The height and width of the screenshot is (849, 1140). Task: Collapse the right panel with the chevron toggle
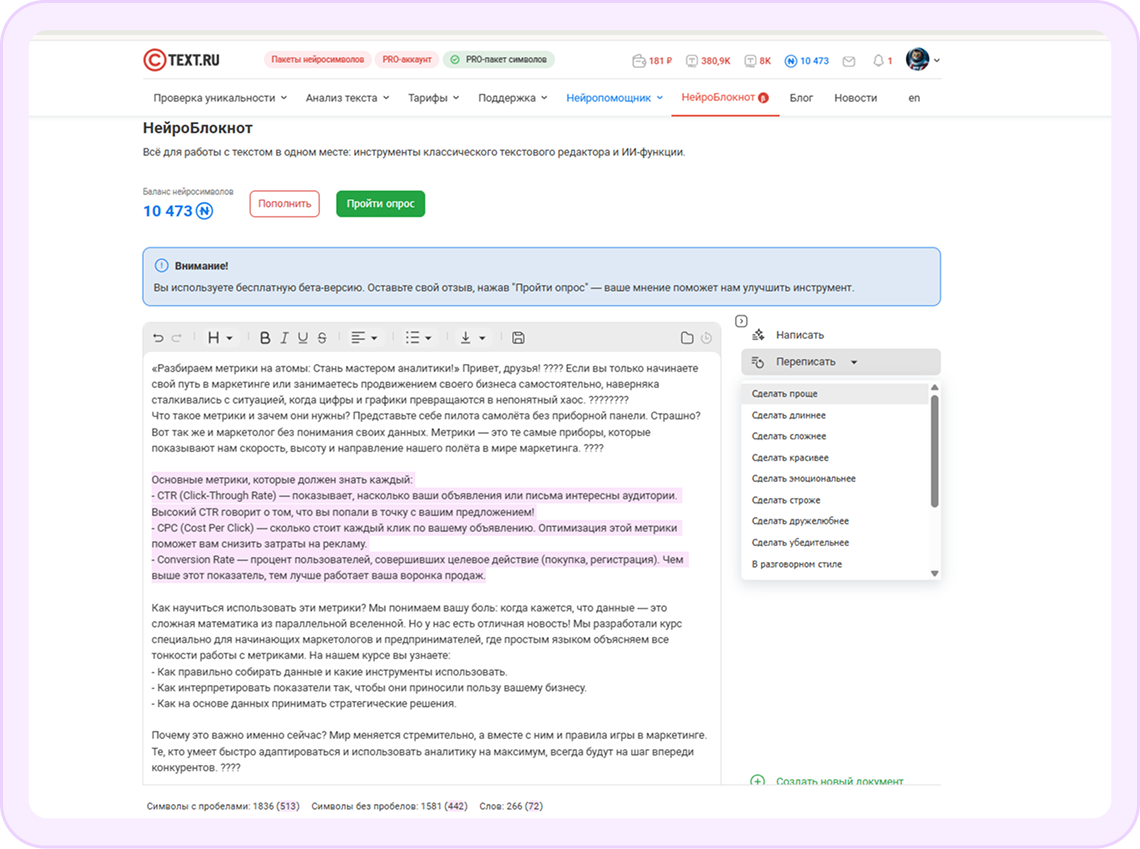pos(741,320)
